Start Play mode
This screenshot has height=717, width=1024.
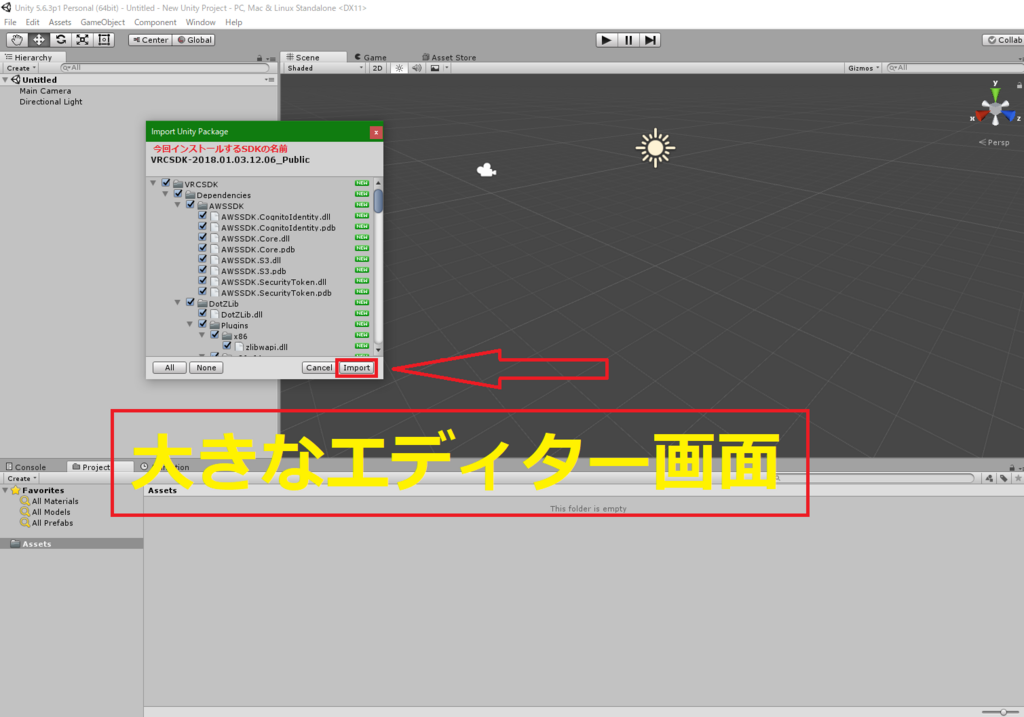[606, 40]
